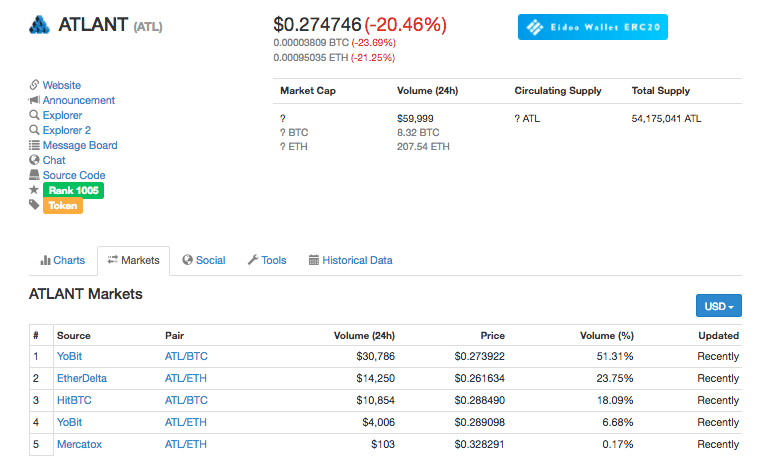Click the link icon beside Website
Screen dimensions: 759x462
34,85
